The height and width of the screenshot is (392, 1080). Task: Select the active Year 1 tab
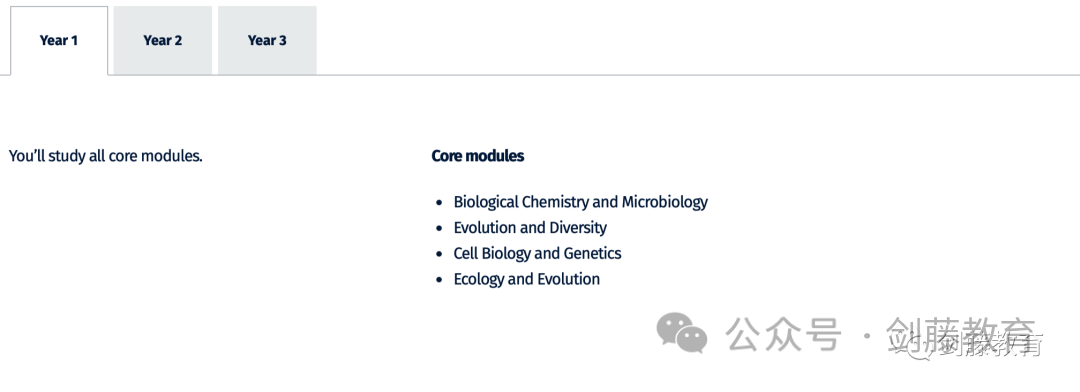pos(59,40)
